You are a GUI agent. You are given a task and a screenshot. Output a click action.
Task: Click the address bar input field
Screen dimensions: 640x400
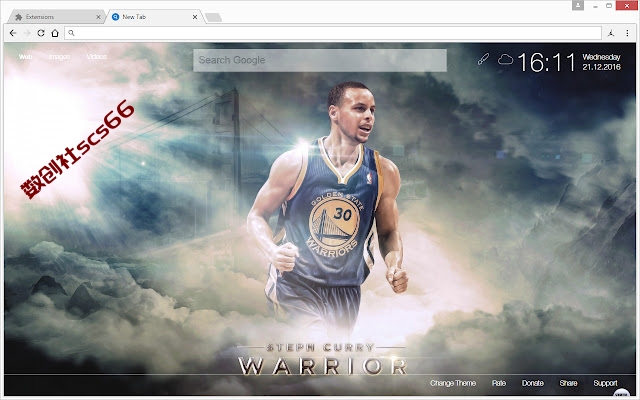(x=333, y=33)
